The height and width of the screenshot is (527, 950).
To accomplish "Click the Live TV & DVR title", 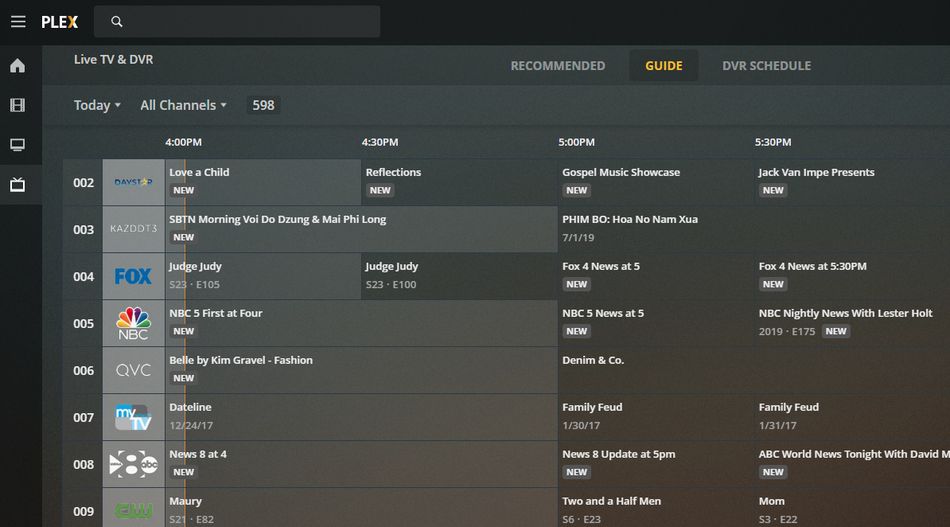I will point(113,59).
